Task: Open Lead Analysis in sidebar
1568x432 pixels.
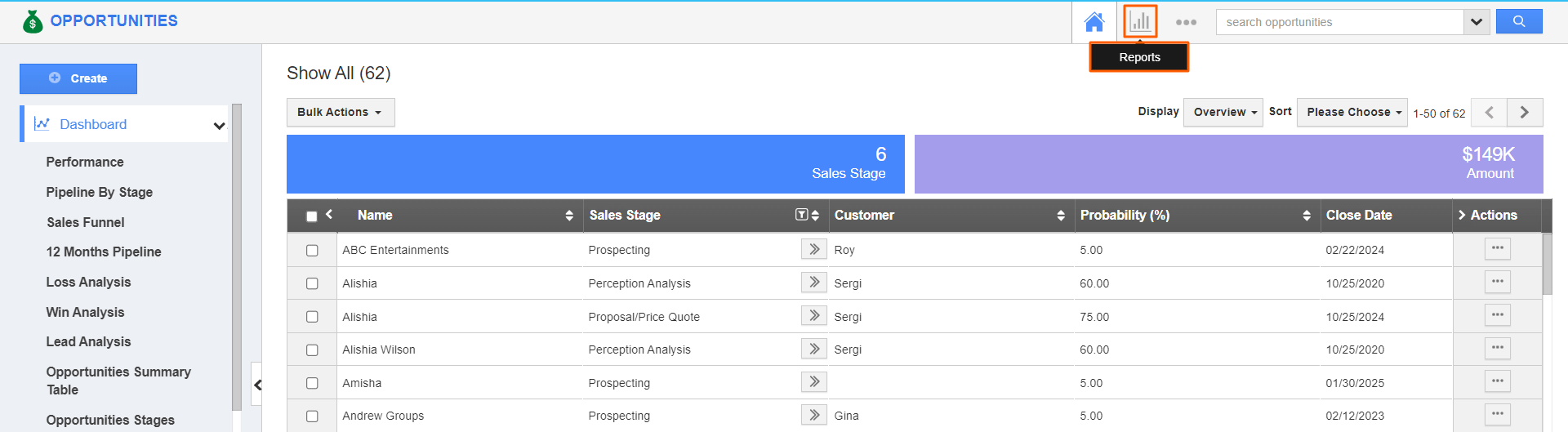Action: point(88,341)
